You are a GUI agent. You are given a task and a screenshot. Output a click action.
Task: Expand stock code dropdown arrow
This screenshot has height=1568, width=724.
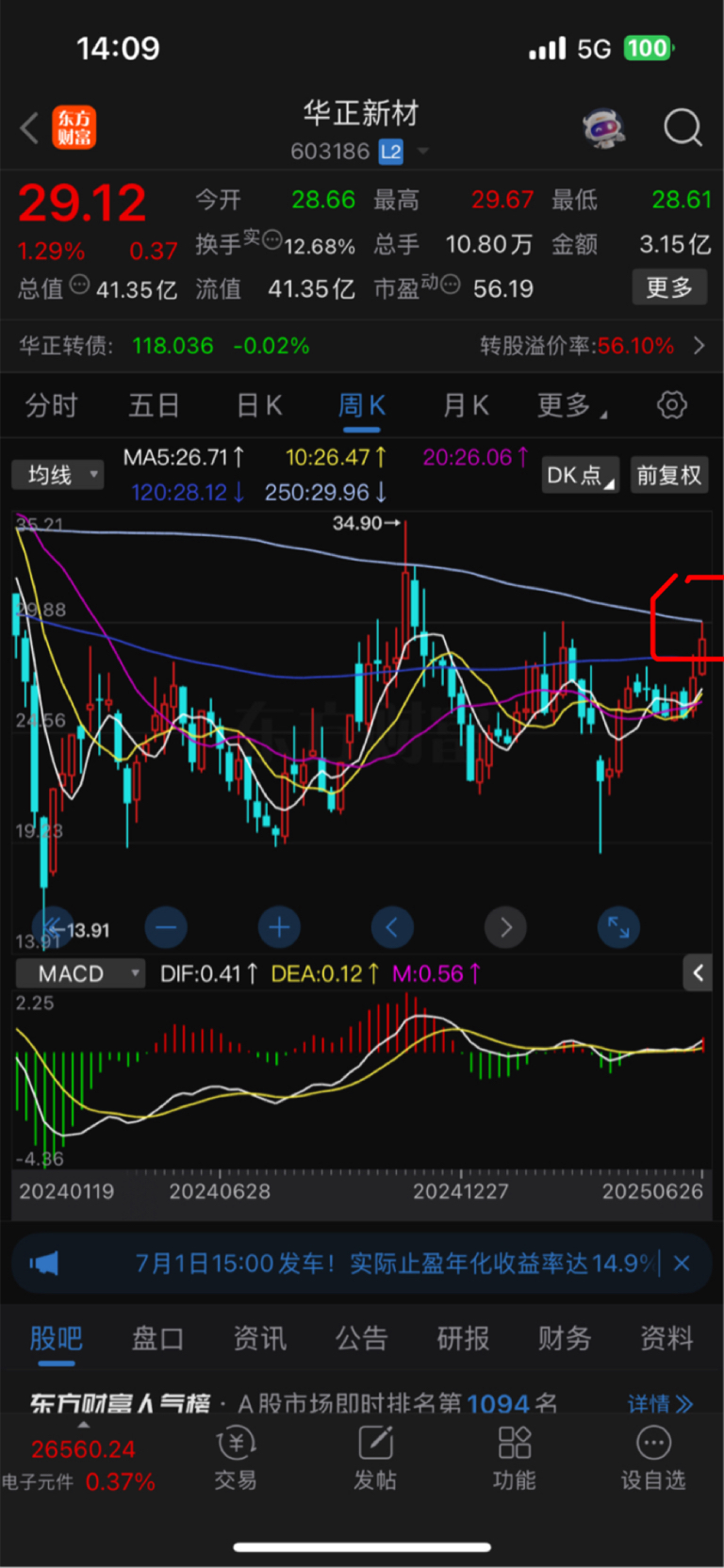click(x=422, y=152)
